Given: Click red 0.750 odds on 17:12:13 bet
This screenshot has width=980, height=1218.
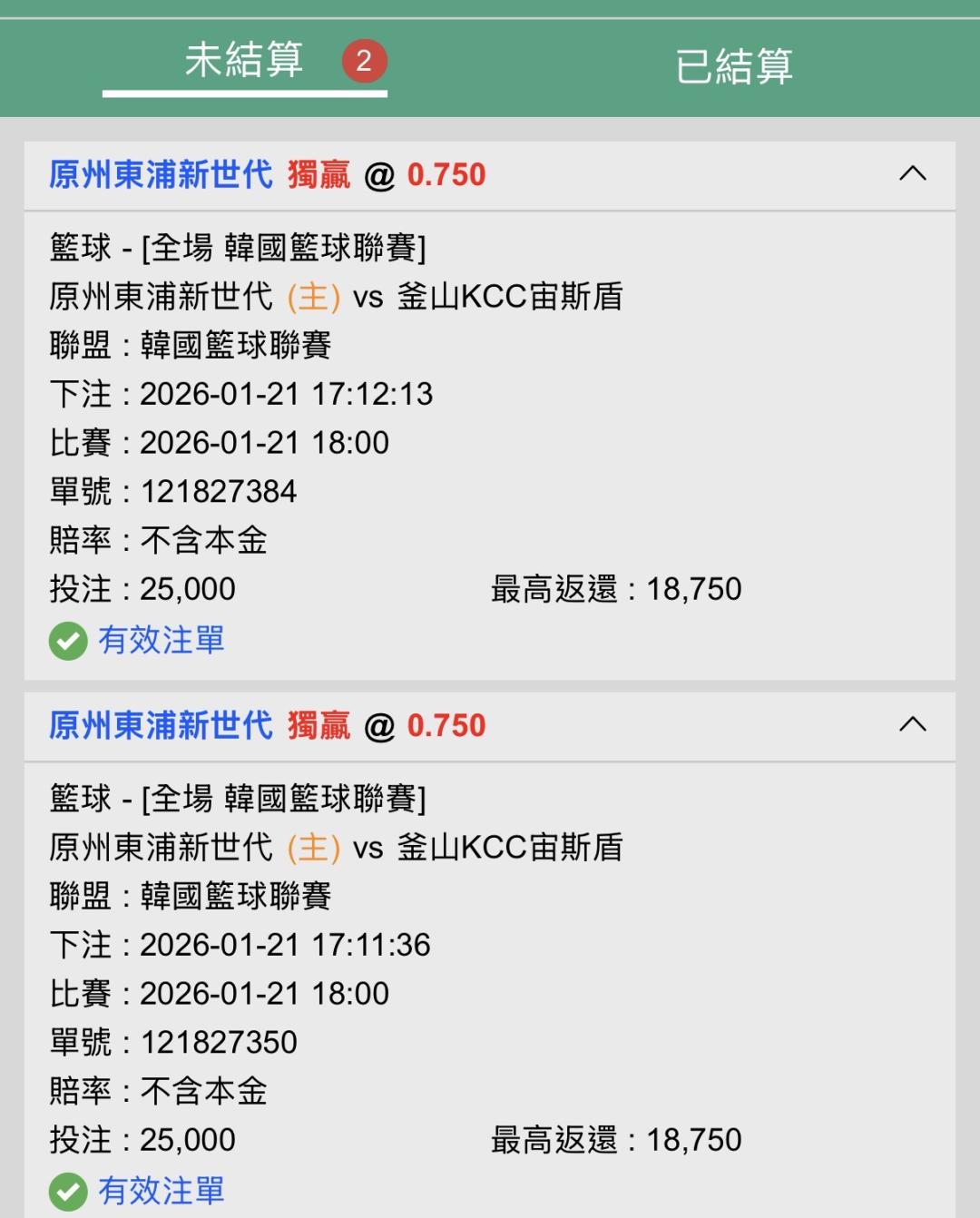Looking at the screenshot, I should tap(446, 174).
